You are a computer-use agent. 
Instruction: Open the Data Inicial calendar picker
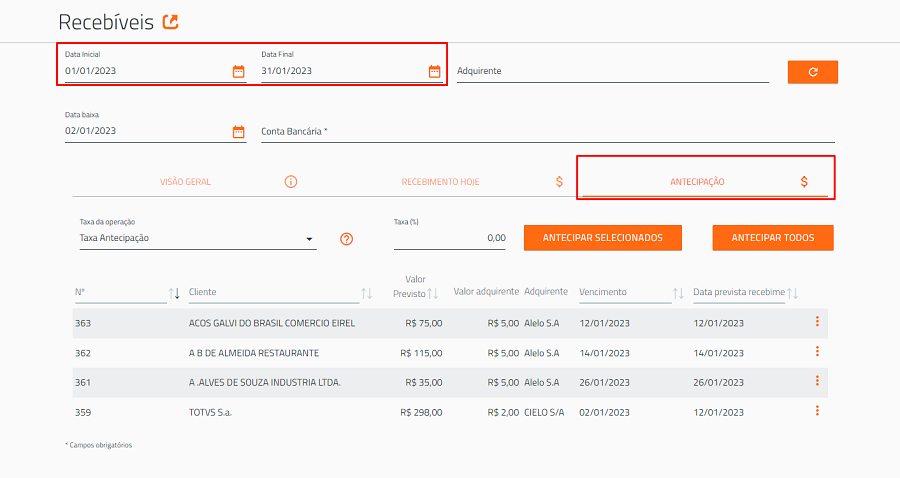[238, 71]
